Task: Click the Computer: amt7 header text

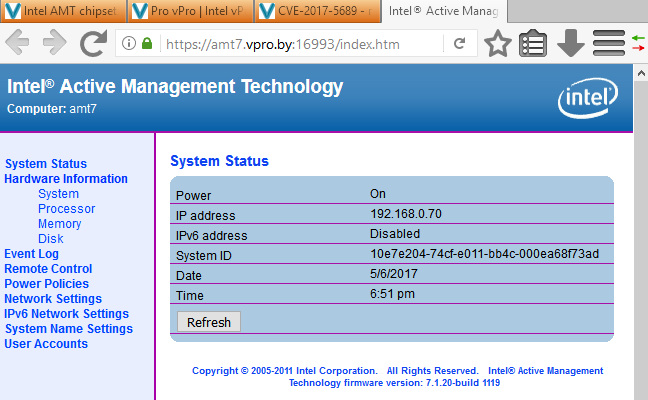Action: pyautogui.click(x=52, y=109)
